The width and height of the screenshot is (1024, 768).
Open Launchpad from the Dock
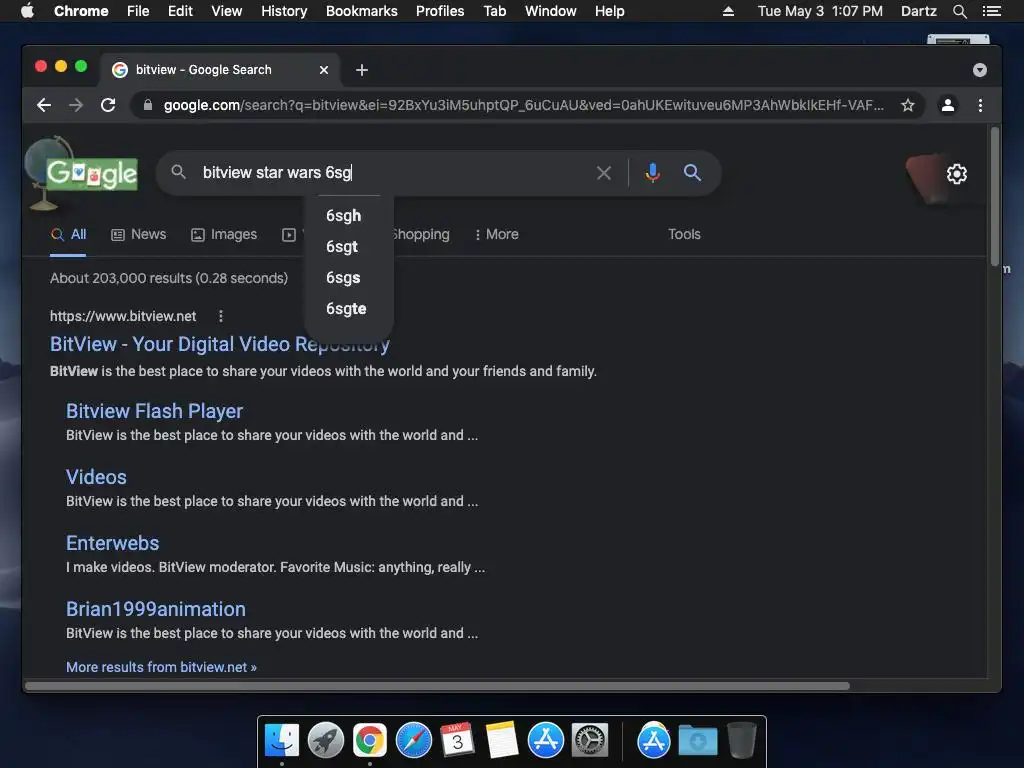pyautogui.click(x=326, y=740)
